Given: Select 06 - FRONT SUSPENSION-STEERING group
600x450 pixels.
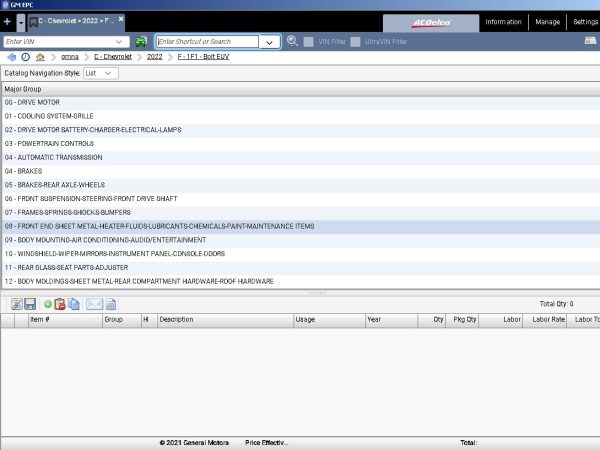Looking at the screenshot, I should [301, 199].
